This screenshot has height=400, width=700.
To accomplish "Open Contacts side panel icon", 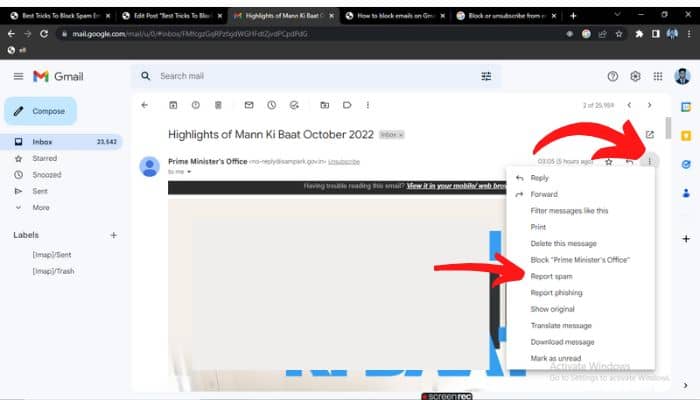I will (x=686, y=193).
